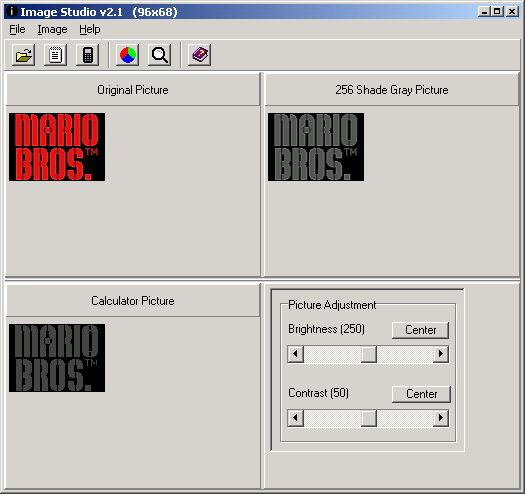Open the File menu
Screen dimensions: 525x494
(x=17, y=29)
